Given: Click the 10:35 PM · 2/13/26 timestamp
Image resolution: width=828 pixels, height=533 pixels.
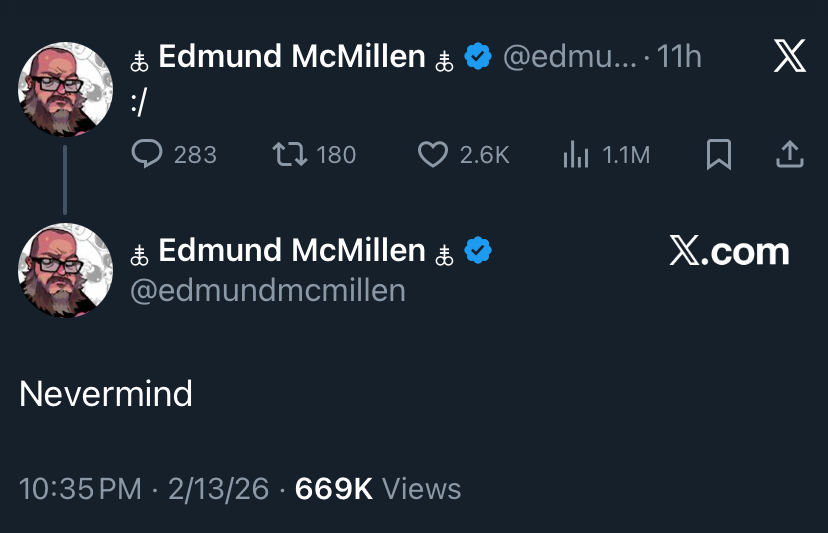Looking at the screenshot, I should point(144,488).
